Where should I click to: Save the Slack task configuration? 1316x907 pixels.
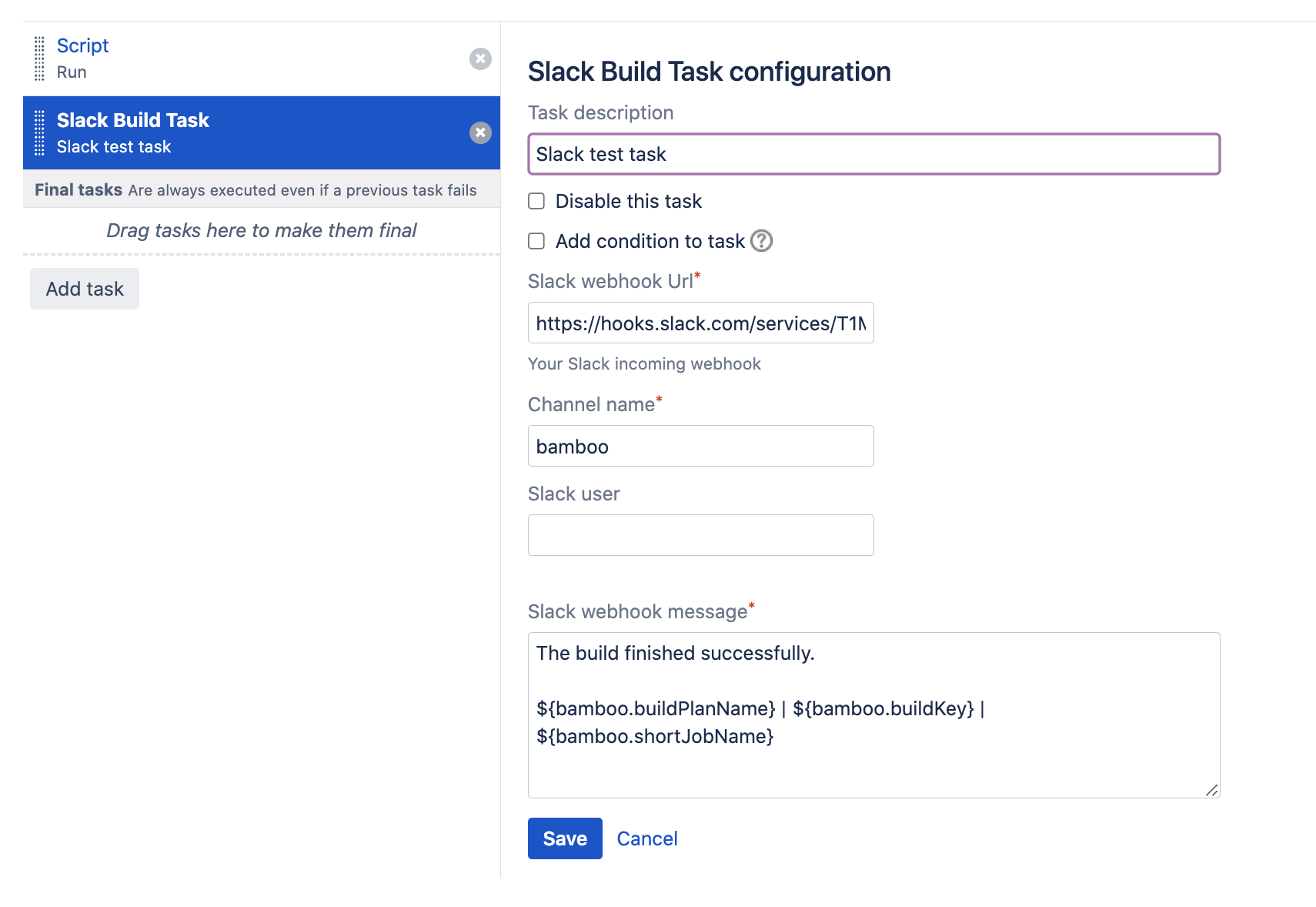click(565, 838)
